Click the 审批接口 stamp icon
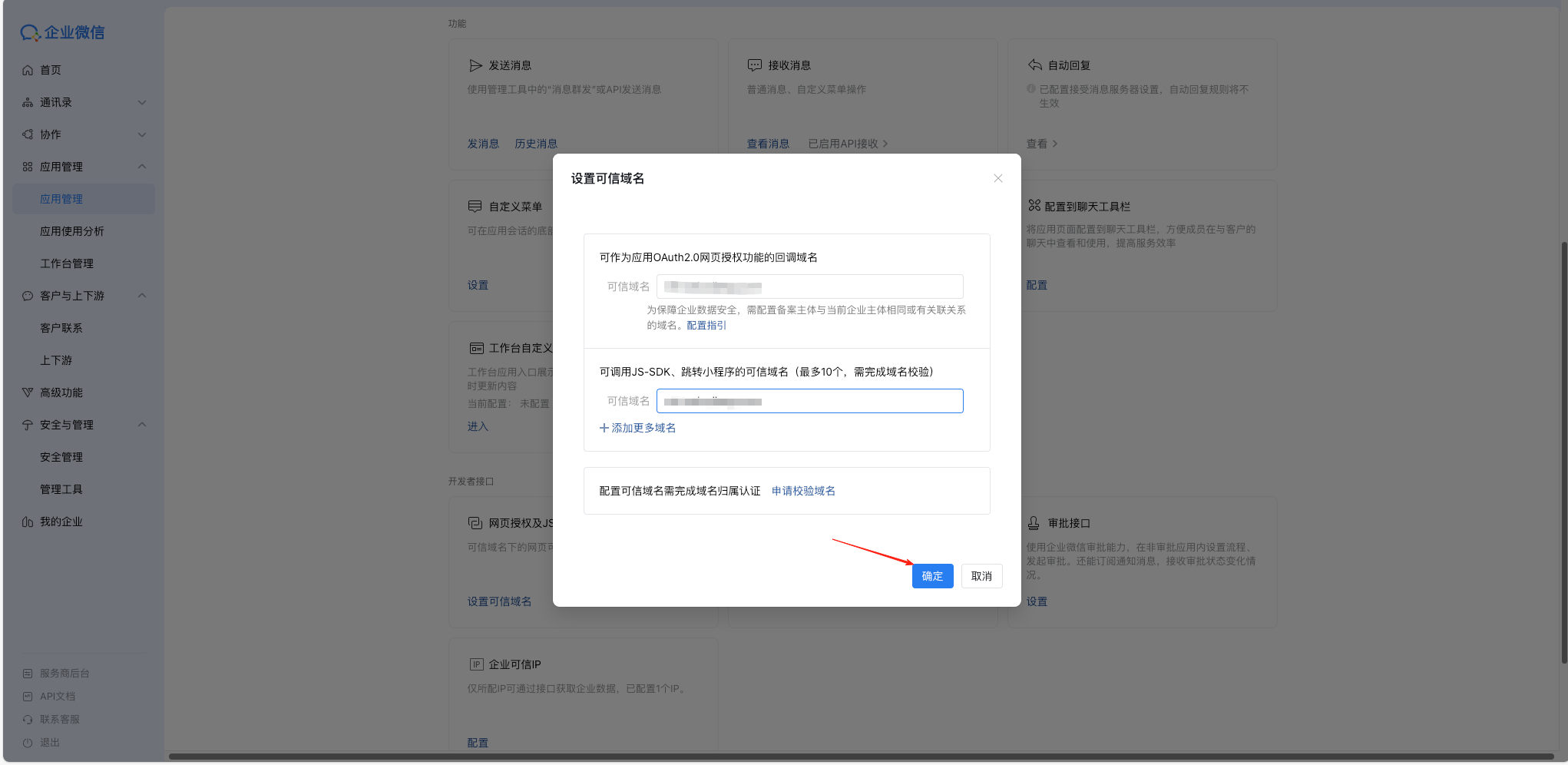This screenshot has height=765, width=1568. point(1034,523)
